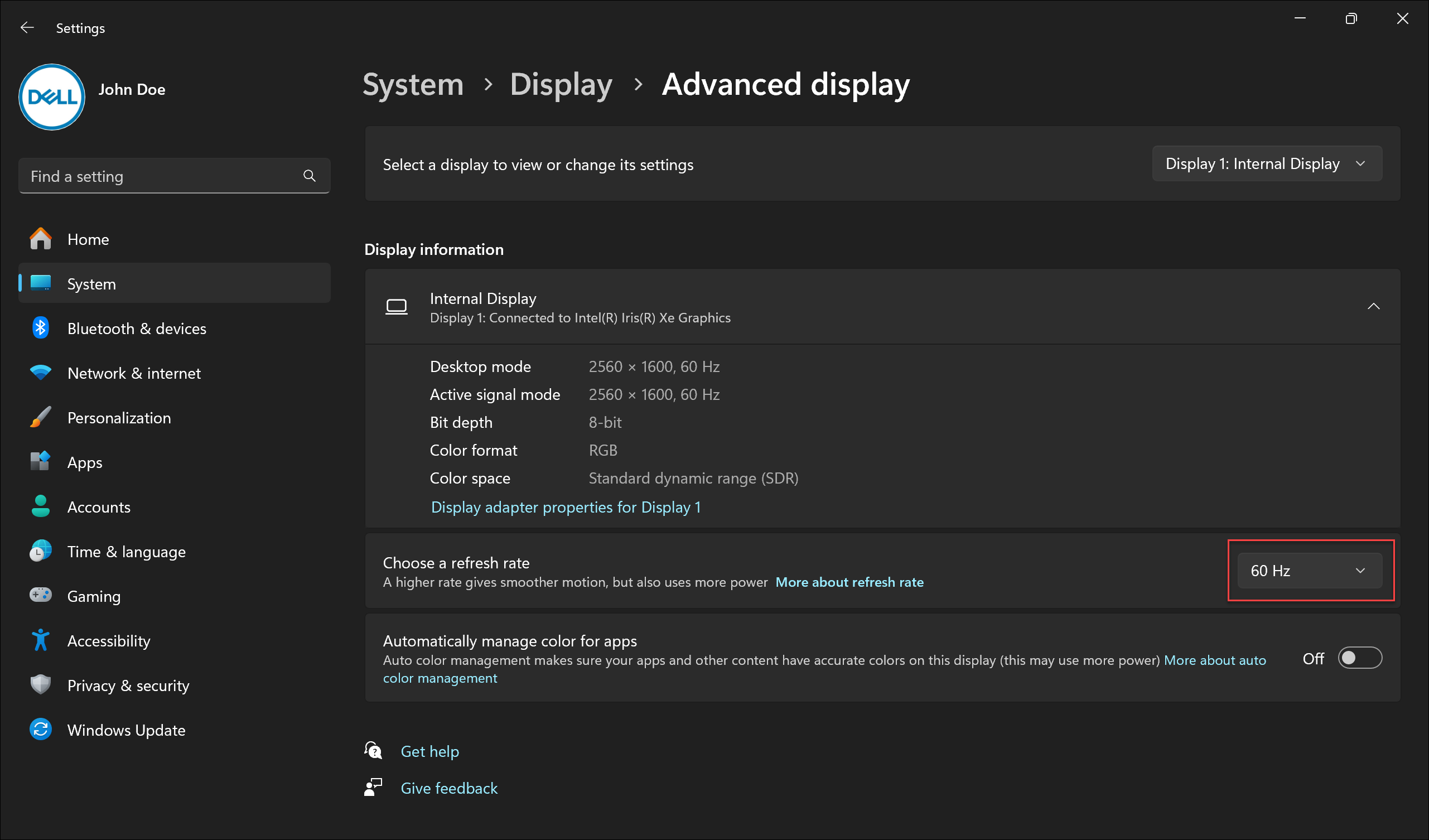
Task: Open Display adapter properties for Display 1
Action: click(x=565, y=507)
